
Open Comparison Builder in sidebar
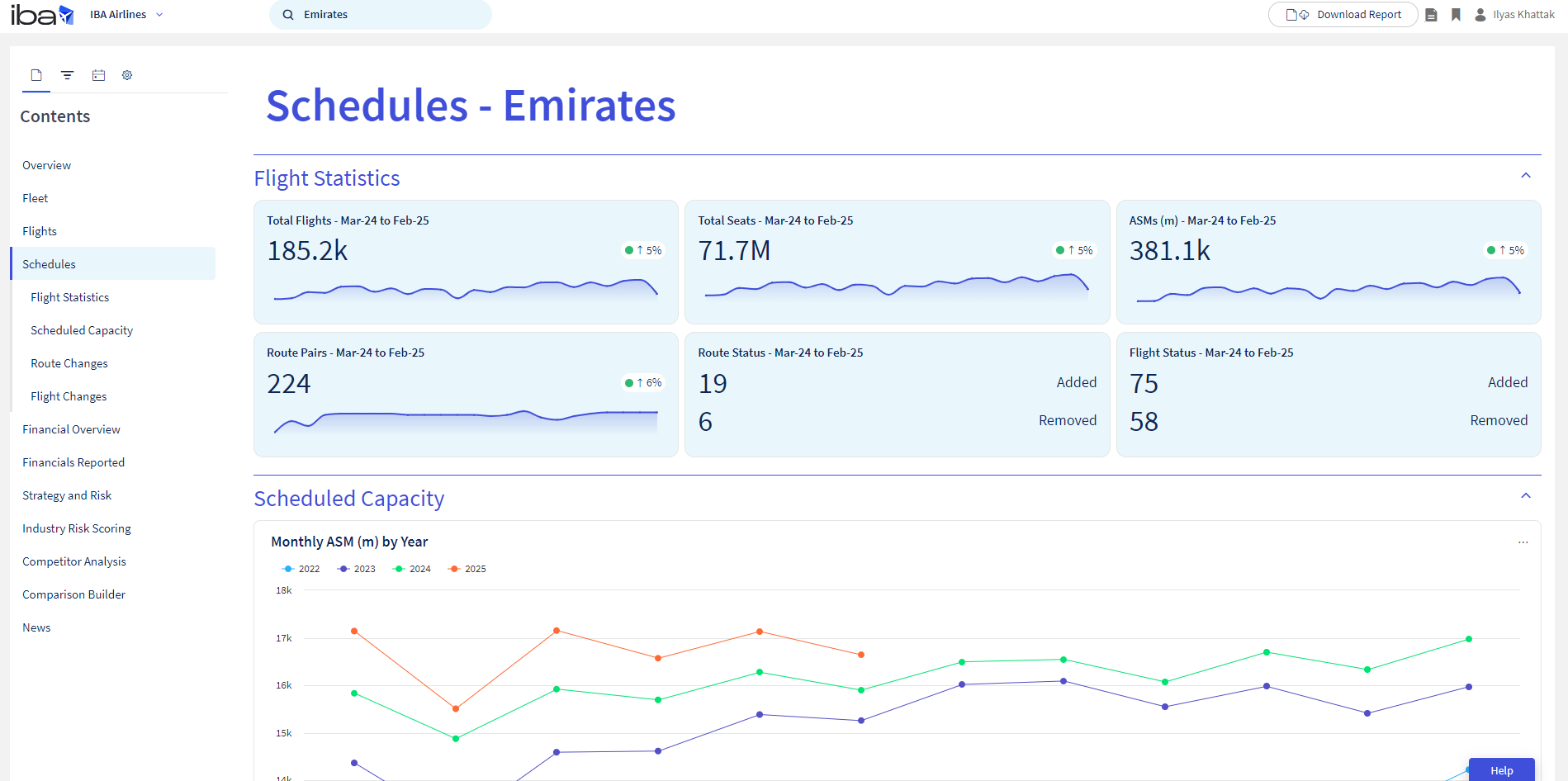[74, 594]
